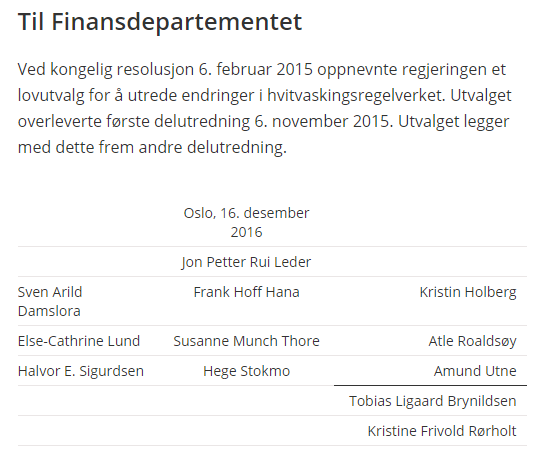Click the phrase 'andre delutredning'
This screenshot has height=462, width=540.
click(212, 147)
